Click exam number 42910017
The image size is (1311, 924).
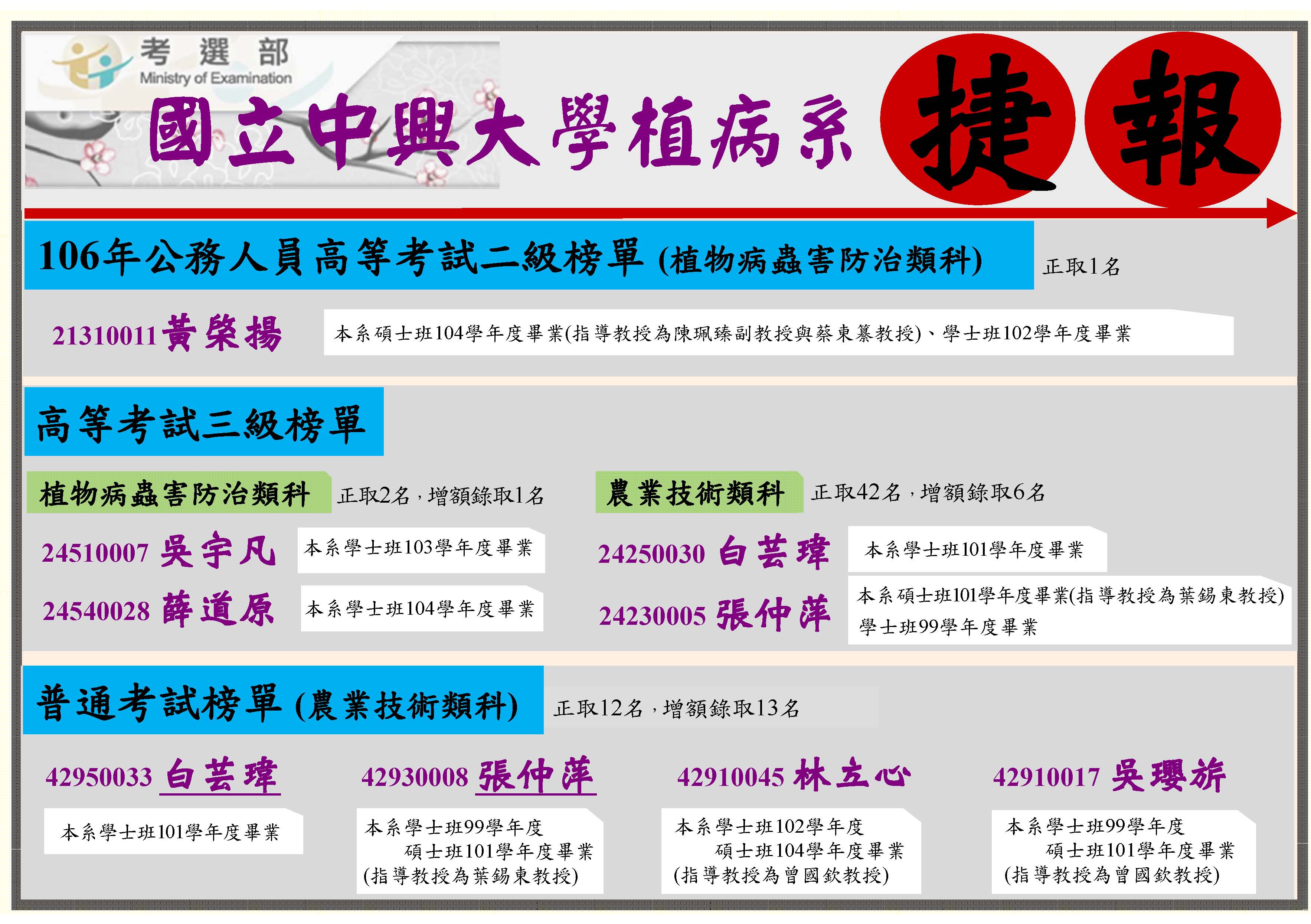[1047, 778]
